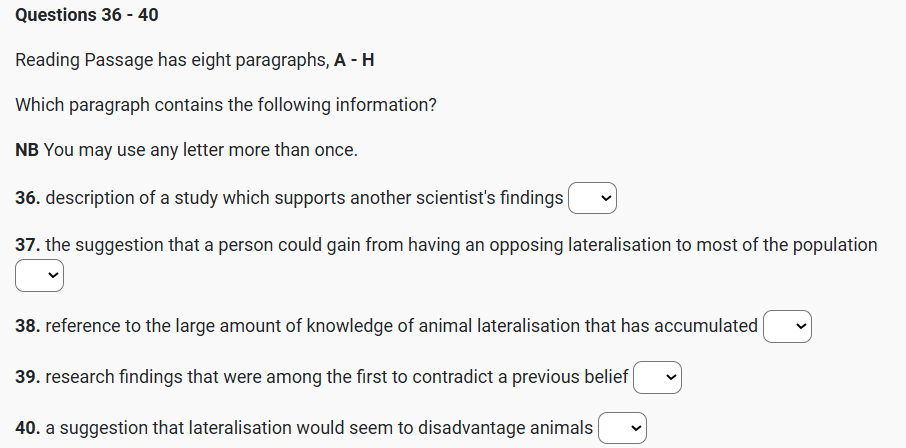Click the question 38 statement on accumulated knowledge
The image size is (906, 448).
(x=401, y=326)
